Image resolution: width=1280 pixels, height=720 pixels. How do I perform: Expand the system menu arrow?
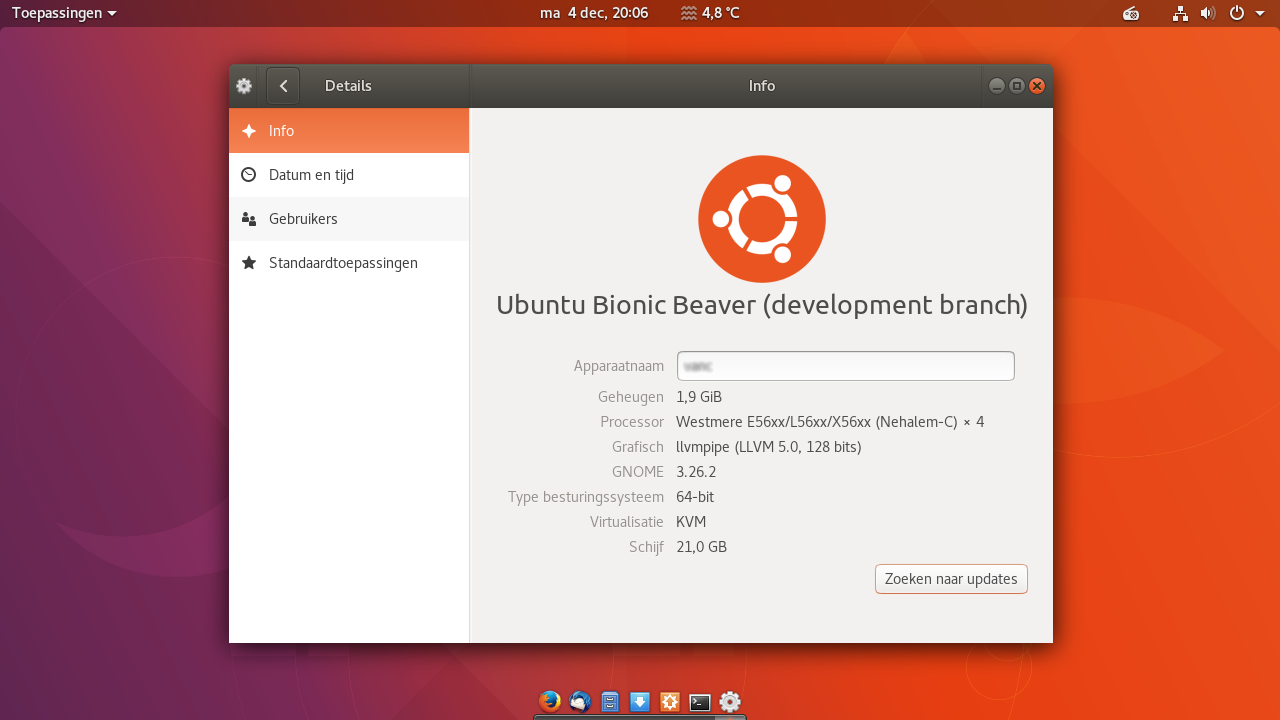click(1260, 13)
